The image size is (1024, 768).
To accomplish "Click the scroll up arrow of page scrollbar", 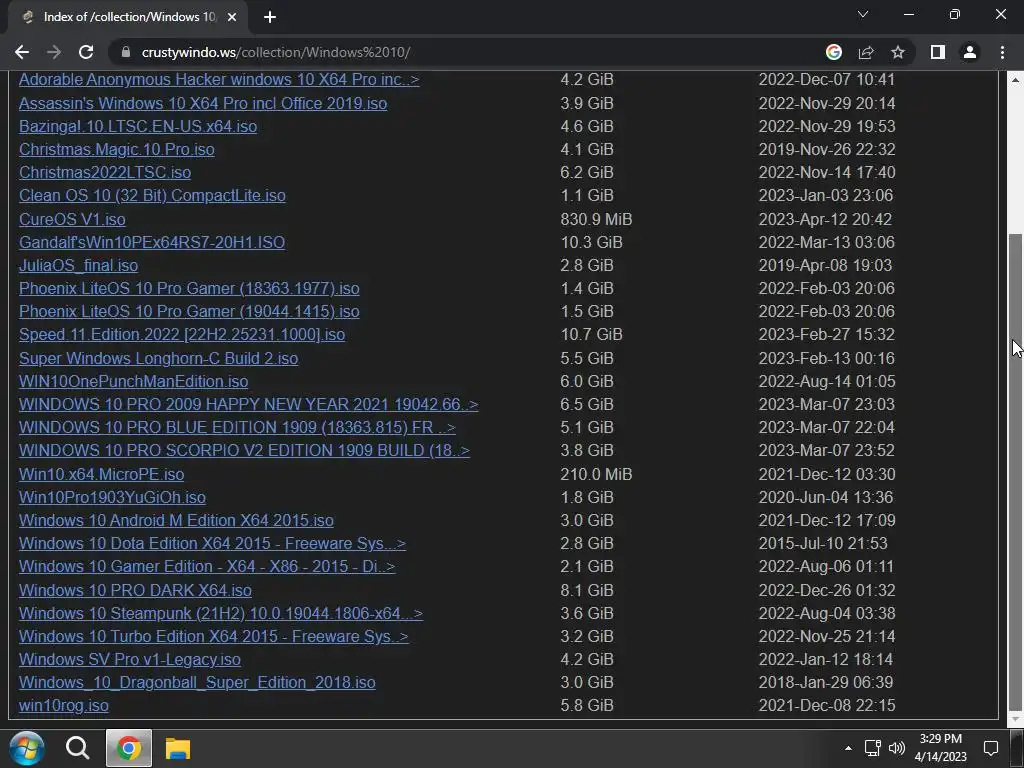I will 1016,80.
